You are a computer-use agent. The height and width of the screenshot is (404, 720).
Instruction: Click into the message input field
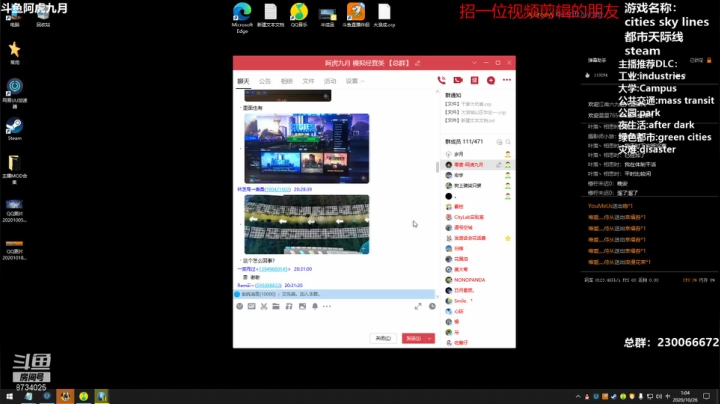tap(335, 322)
